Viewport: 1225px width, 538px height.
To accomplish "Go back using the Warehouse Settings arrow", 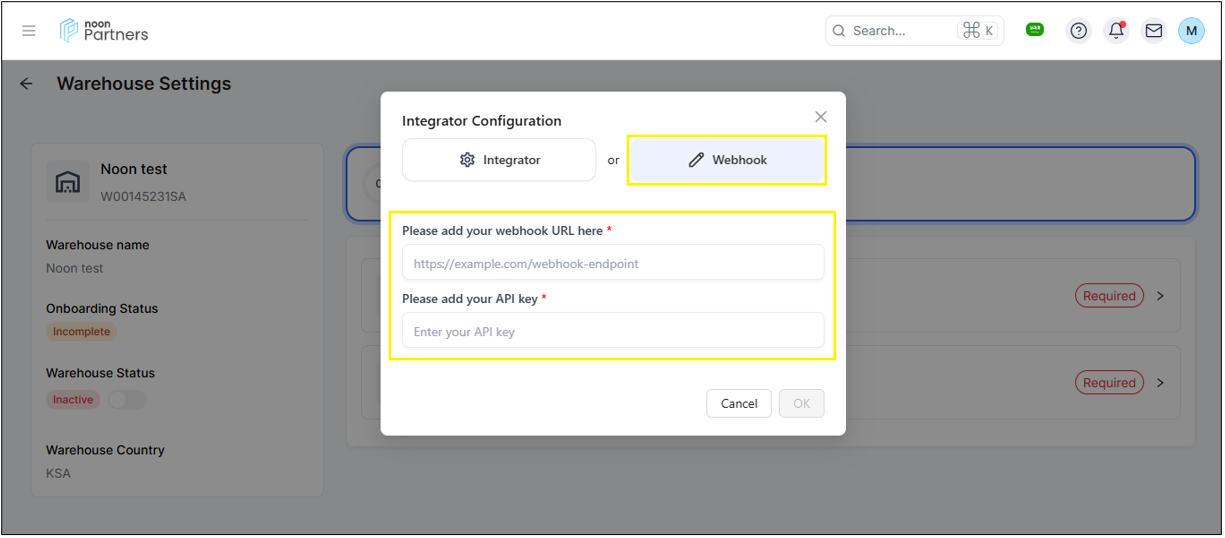I will pyautogui.click(x=27, y=84).
